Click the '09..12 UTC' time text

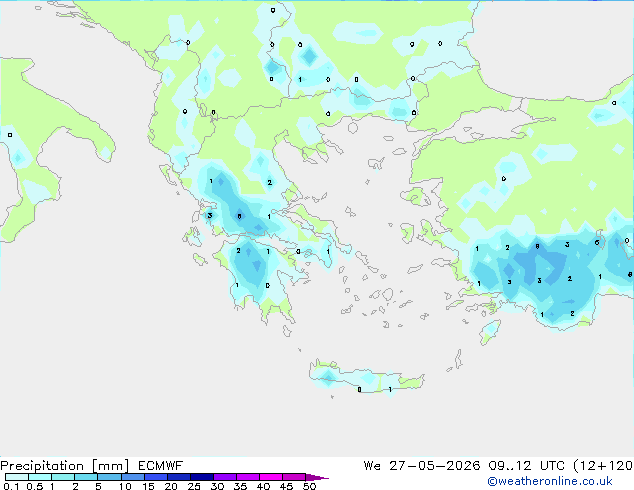526,466
